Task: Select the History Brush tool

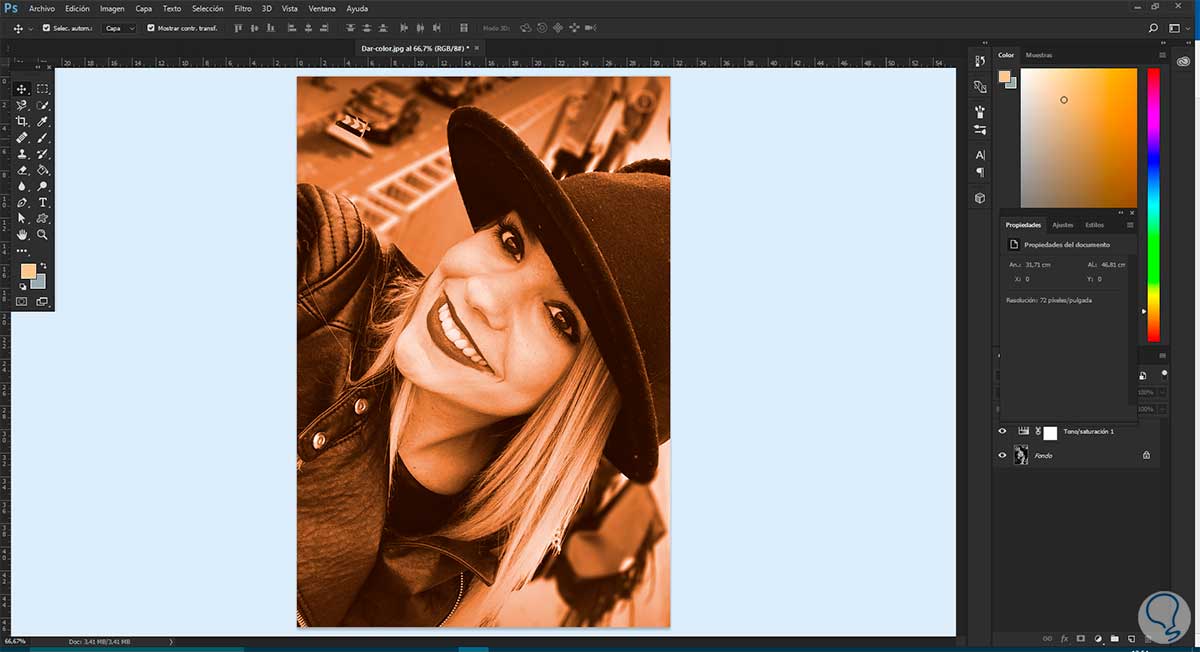Action: [x=43, y=154]
